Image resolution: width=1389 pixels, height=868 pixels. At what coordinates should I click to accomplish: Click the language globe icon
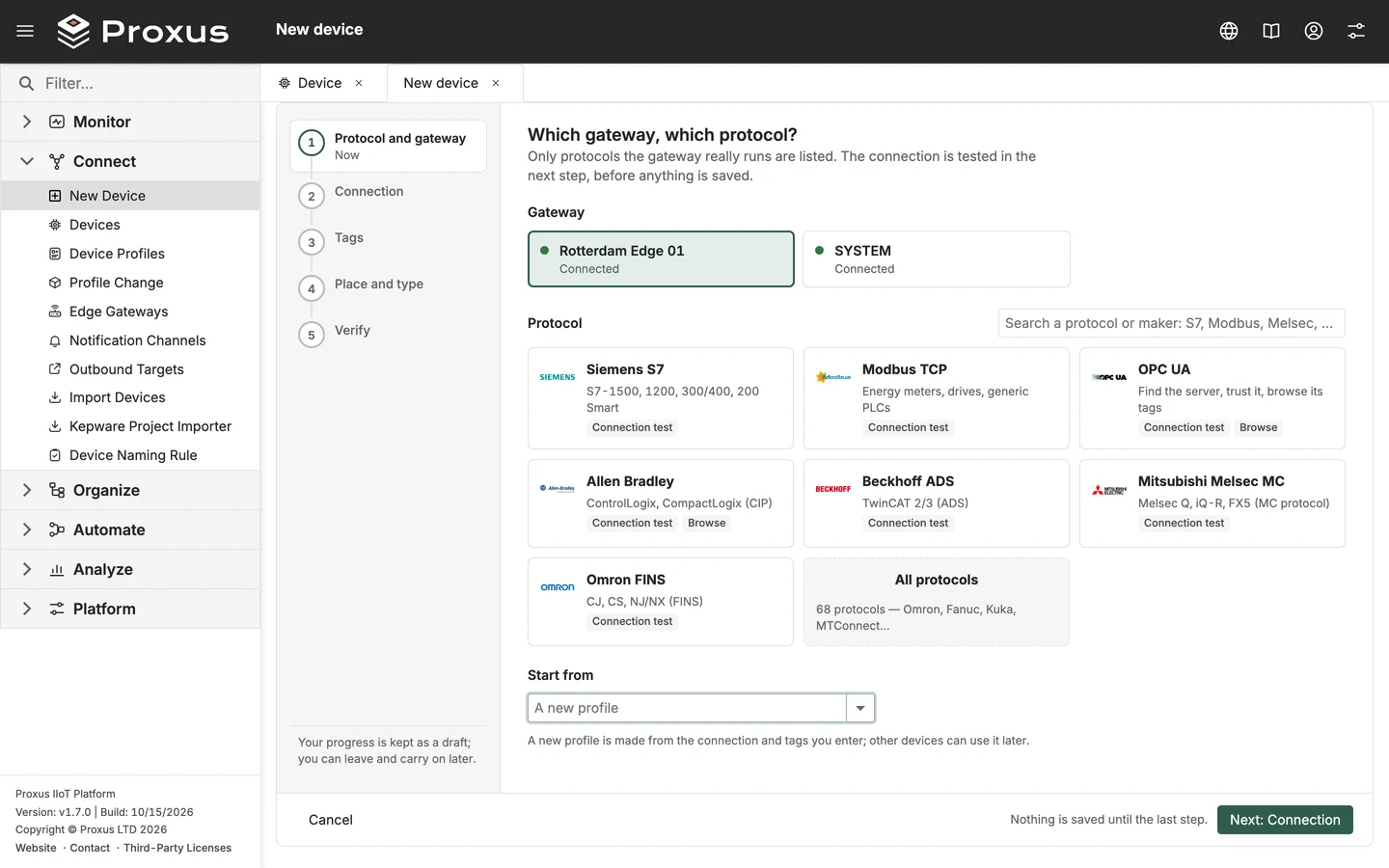(1229, 31)
